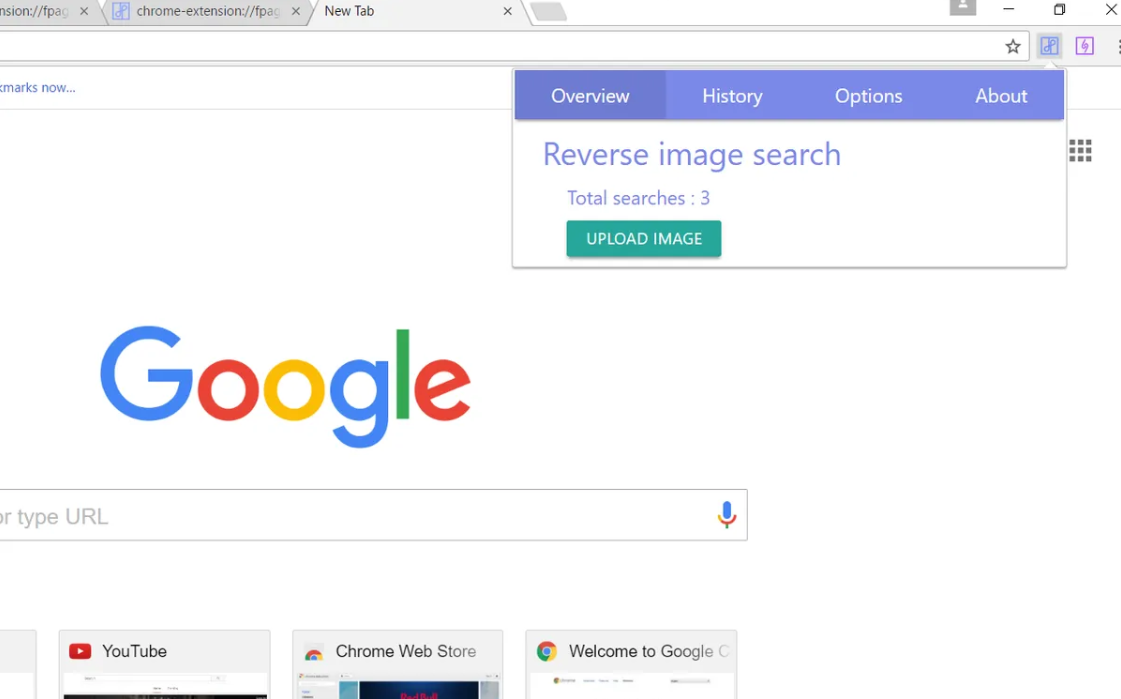Open the Google apps grid icon

coord(1080,151)
